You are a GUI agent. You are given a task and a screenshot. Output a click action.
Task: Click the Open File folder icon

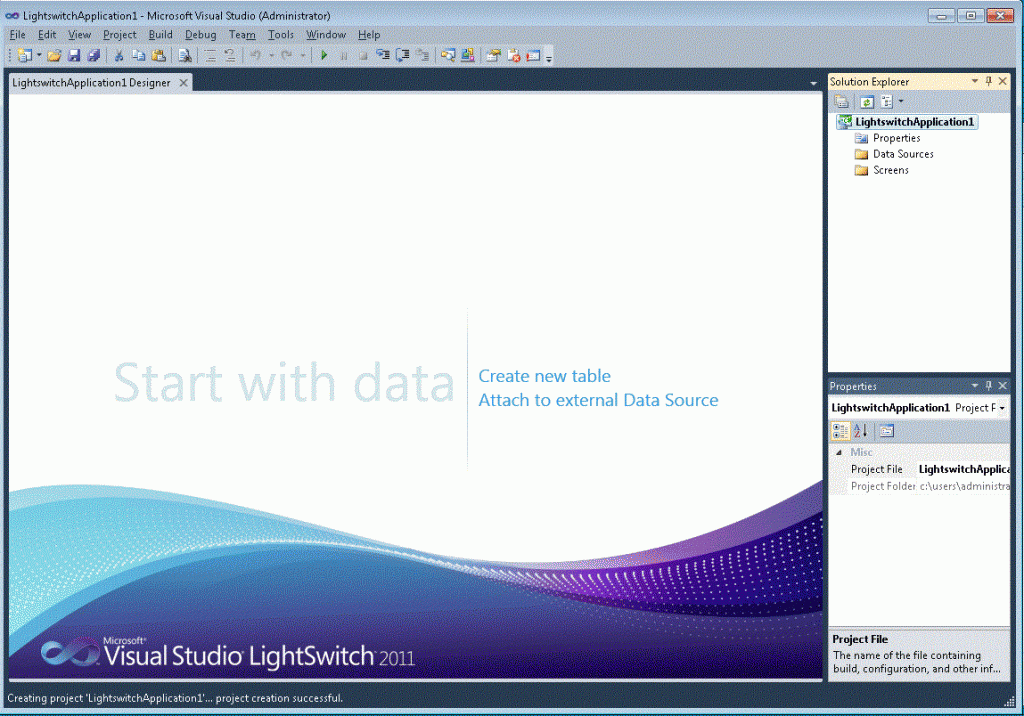click(x=55, y=56)
